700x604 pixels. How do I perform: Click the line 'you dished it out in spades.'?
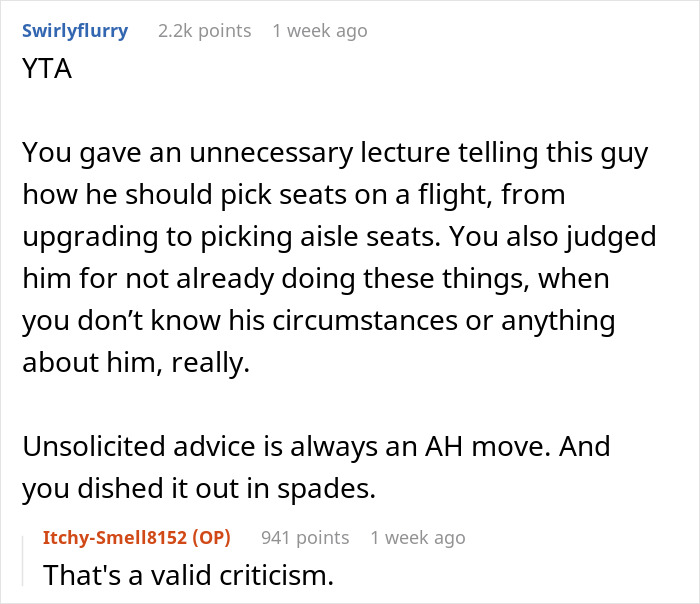pyautogui.click(x=199, y=488)
